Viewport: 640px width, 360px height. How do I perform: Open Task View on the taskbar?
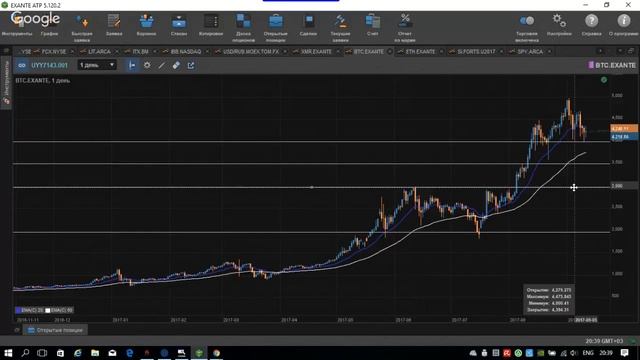coord(42,353)
